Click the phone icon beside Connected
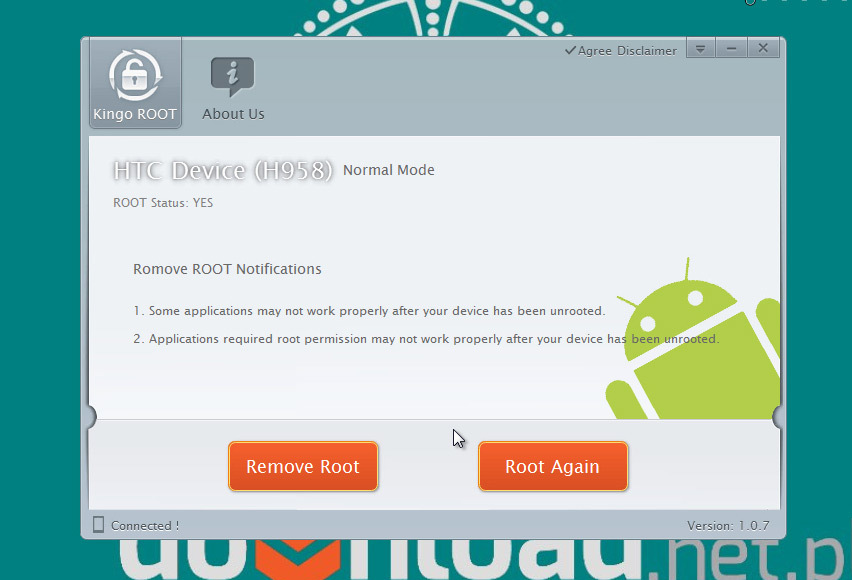The image size is (852, 580). tap(98, 525)
